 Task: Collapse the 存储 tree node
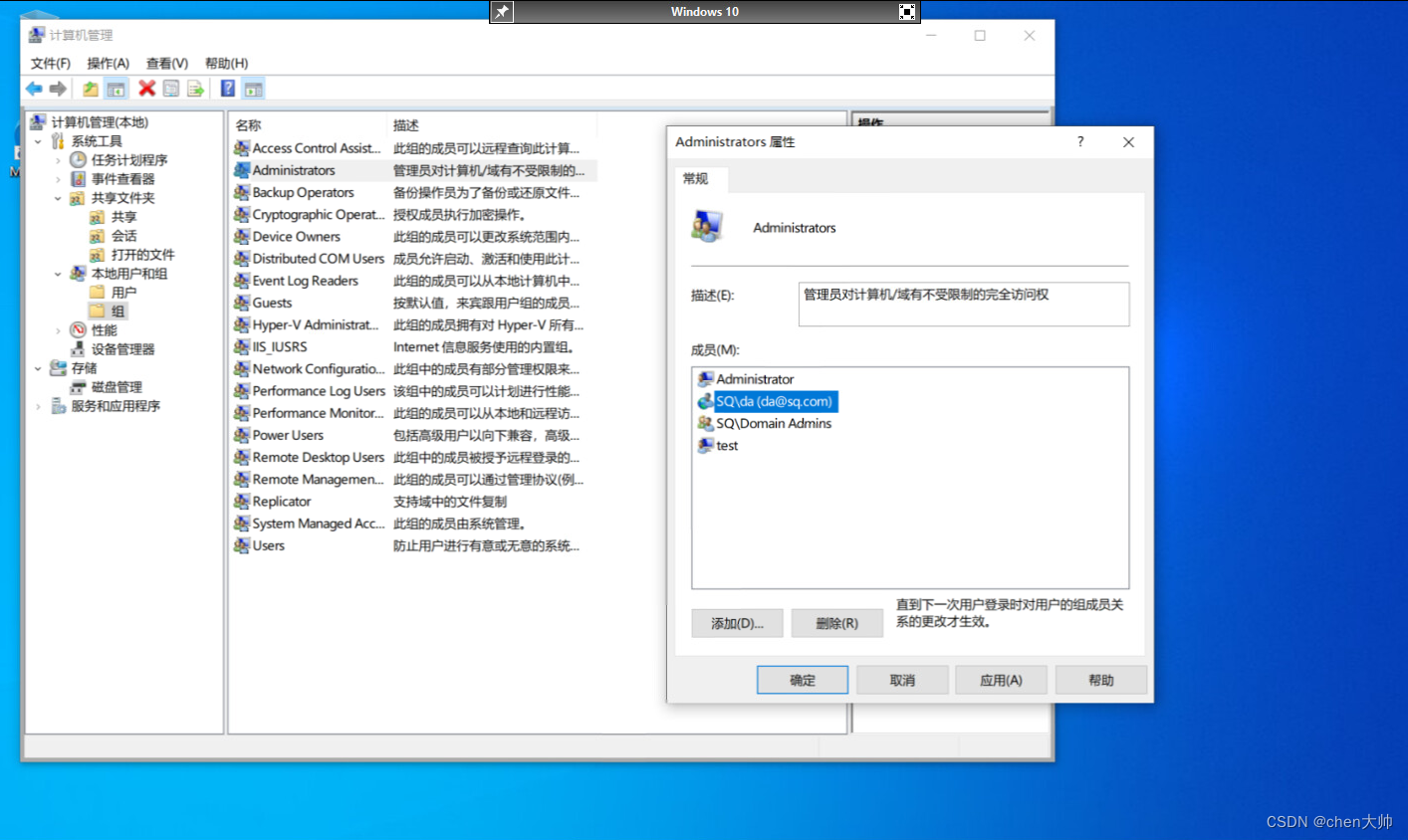(x=38, y=368)
